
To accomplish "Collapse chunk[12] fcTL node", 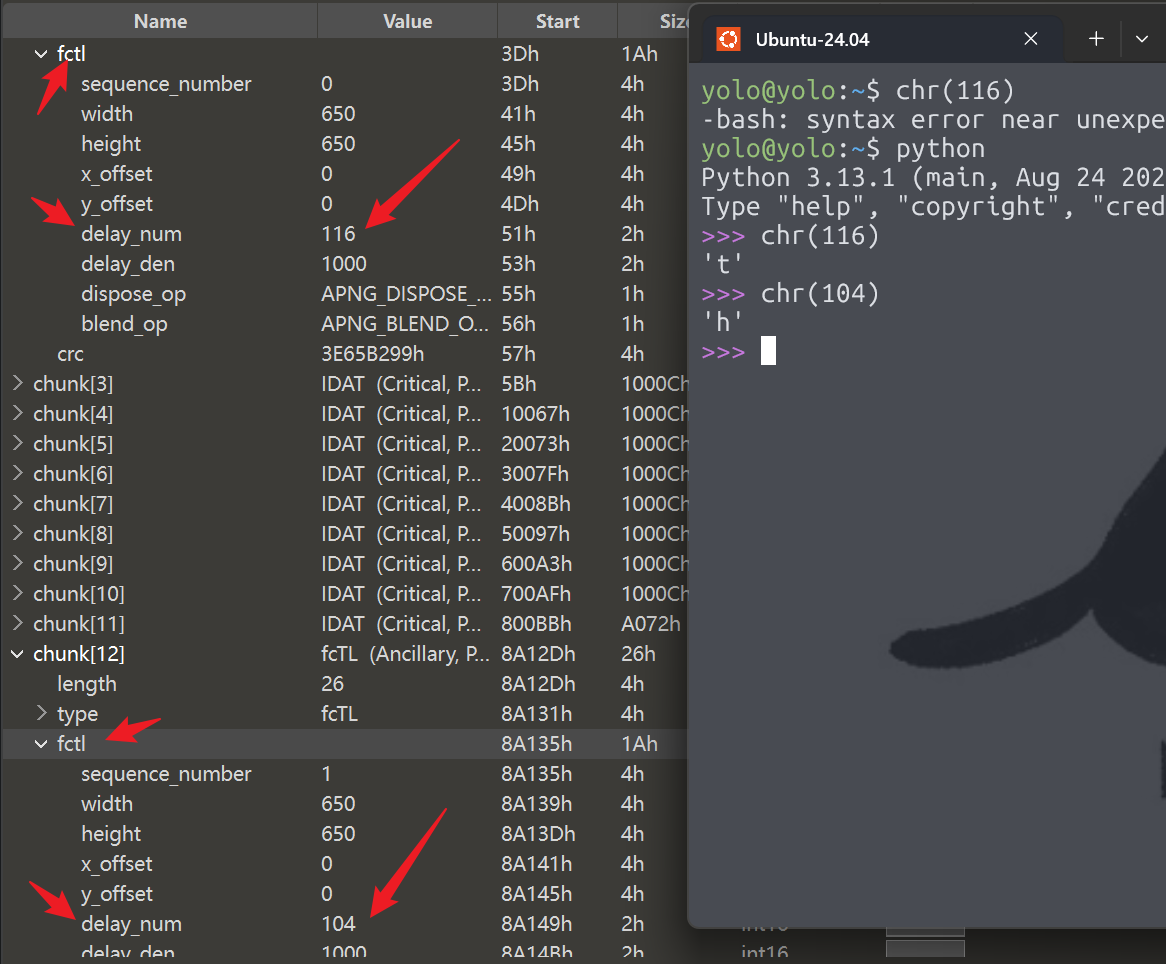I will point(17,654).
